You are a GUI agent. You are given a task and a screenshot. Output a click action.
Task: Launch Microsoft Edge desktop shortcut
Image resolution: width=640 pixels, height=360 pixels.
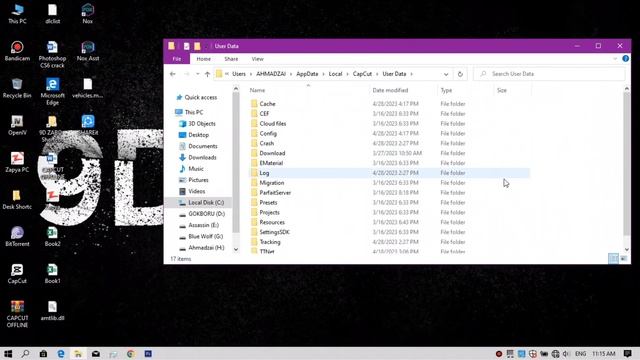pos(52,91)
